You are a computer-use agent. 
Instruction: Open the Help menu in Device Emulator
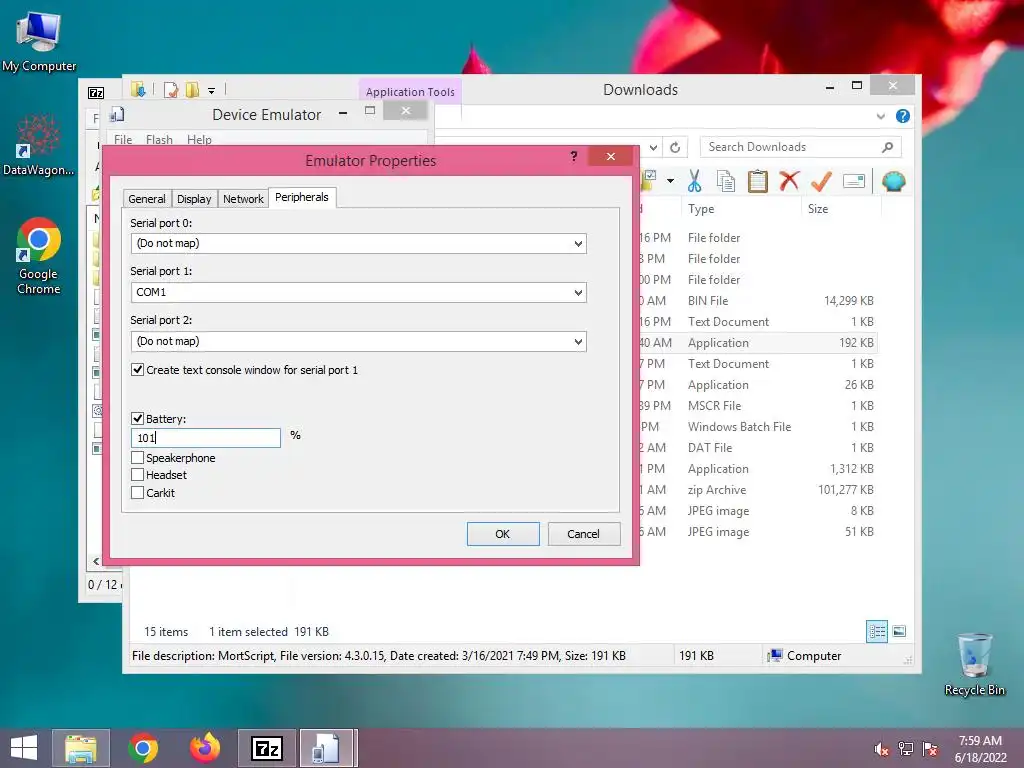pyautogui.click(x=199, y=140)
